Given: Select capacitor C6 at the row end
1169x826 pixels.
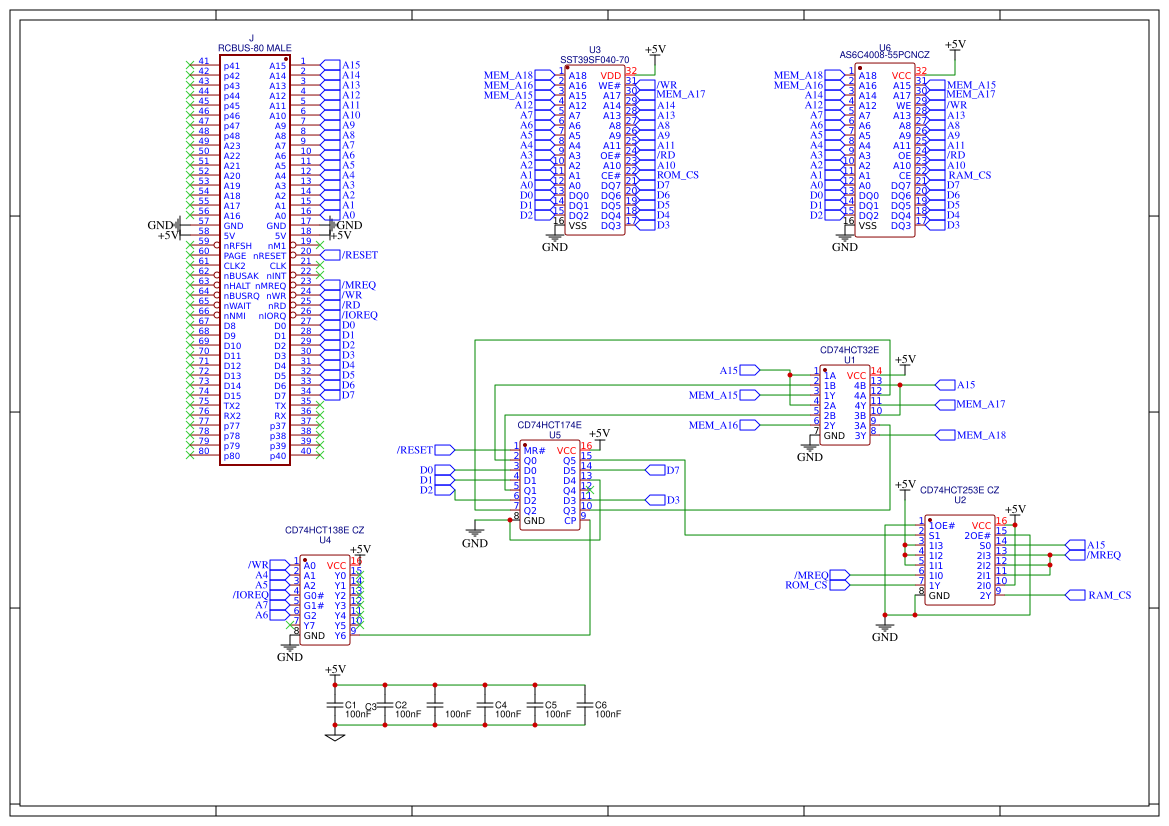Looking at the screenshot, I should click(x=585, y=706).
